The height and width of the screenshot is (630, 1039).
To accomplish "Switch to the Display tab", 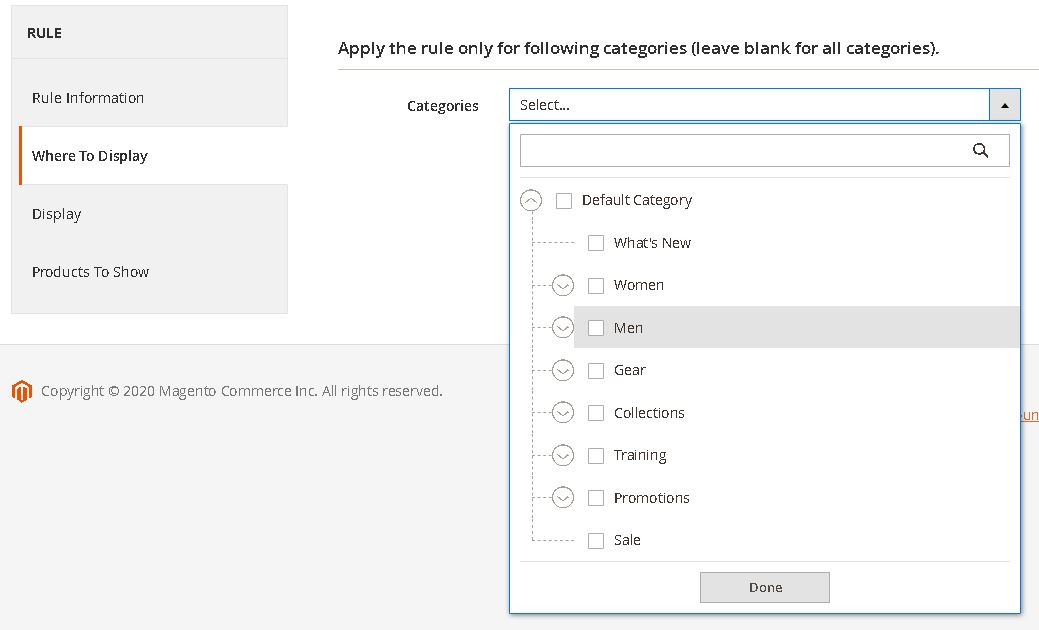I will 57,214.
